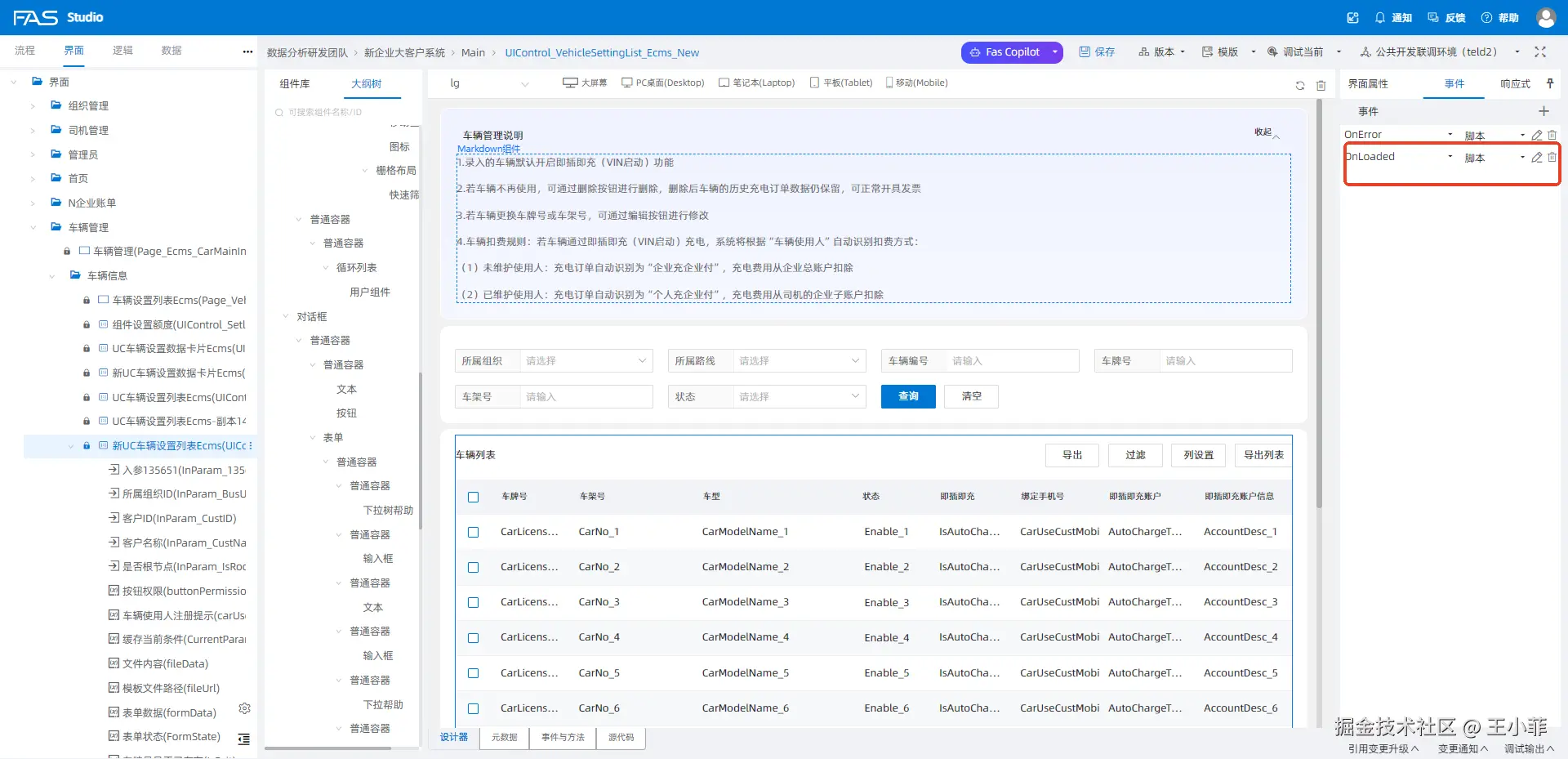Edit the OnError event script
This screenshot has height=759, width=1568.
click(1537, 135)
